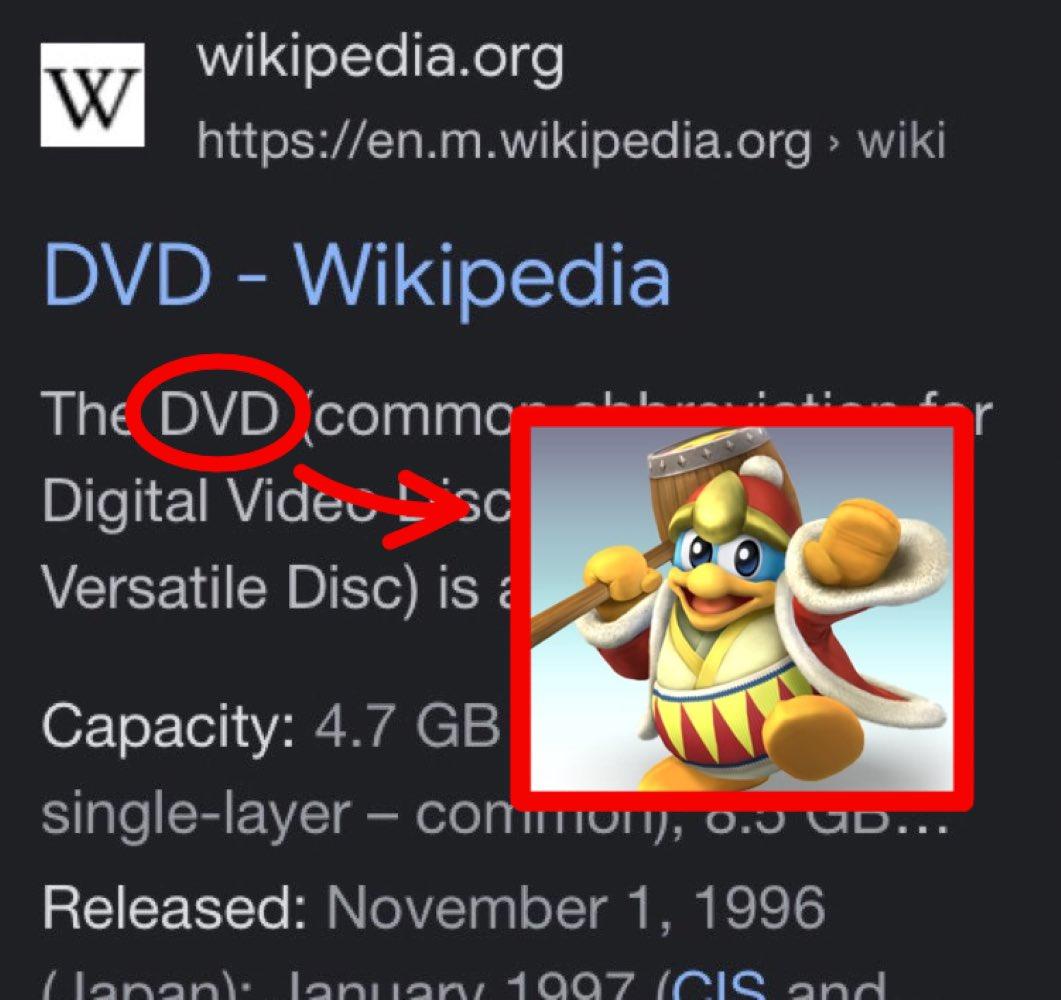Open the wikipedia.org site name
1061x1000 pixels.
pos(380,58)
